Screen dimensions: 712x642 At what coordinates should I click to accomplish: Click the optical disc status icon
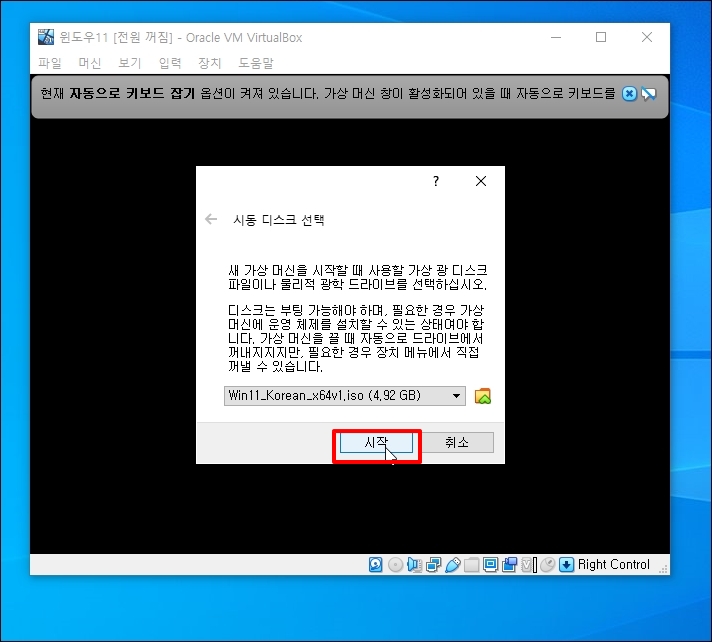(395, 564)
